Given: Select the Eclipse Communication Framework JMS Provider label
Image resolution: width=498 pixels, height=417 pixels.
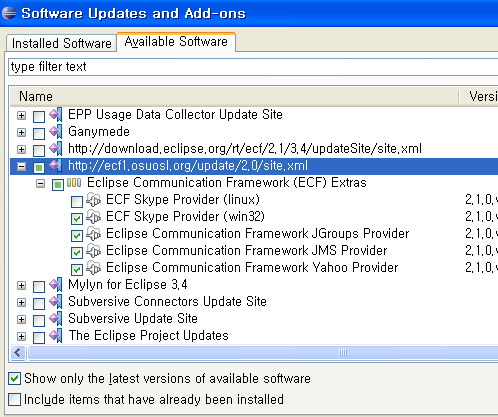Looking at the screenshot, I should (247, 251).
